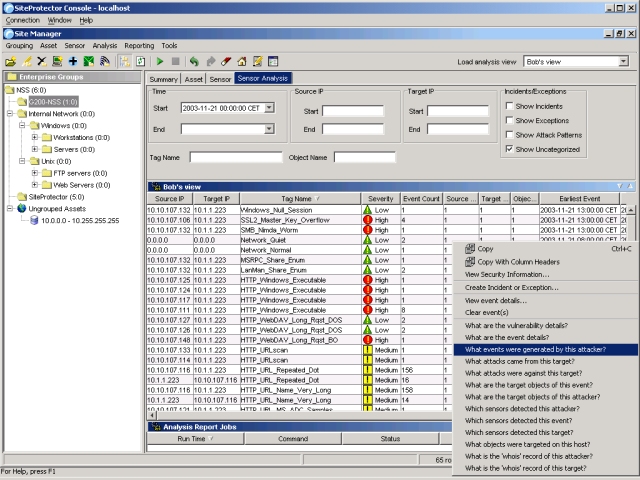Open the Analysis menu
640x480 pixels.
104,46
